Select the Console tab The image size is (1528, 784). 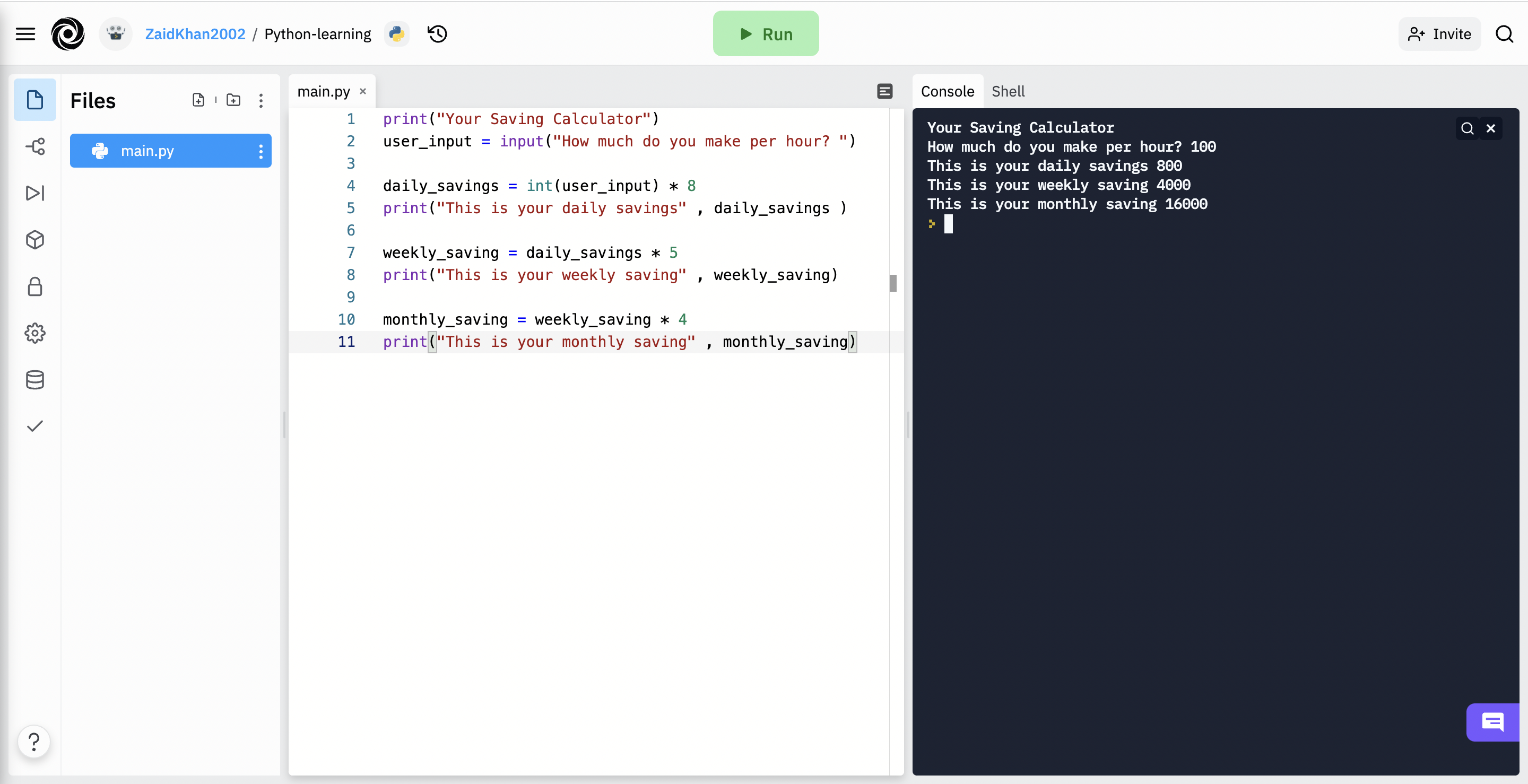[x=947, y=91]
